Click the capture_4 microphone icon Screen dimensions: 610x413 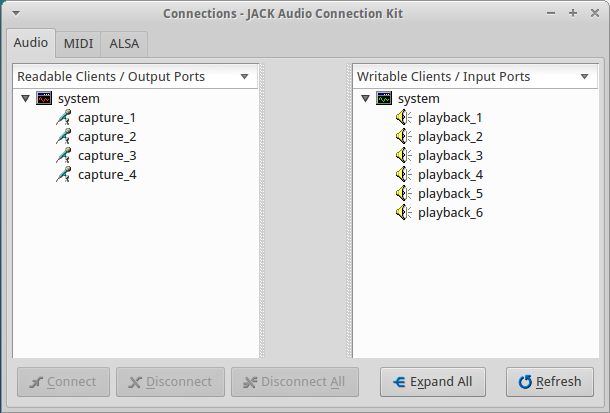click(64, 175)
